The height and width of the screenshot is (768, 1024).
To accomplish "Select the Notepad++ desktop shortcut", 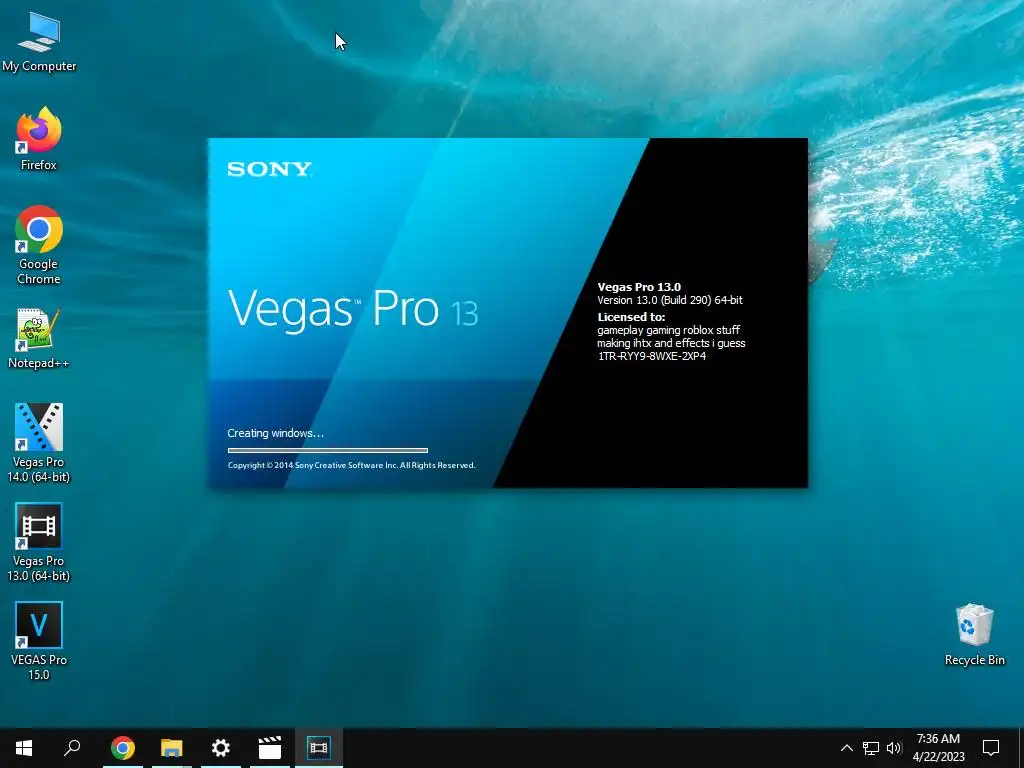I will [x=39, y=338].
